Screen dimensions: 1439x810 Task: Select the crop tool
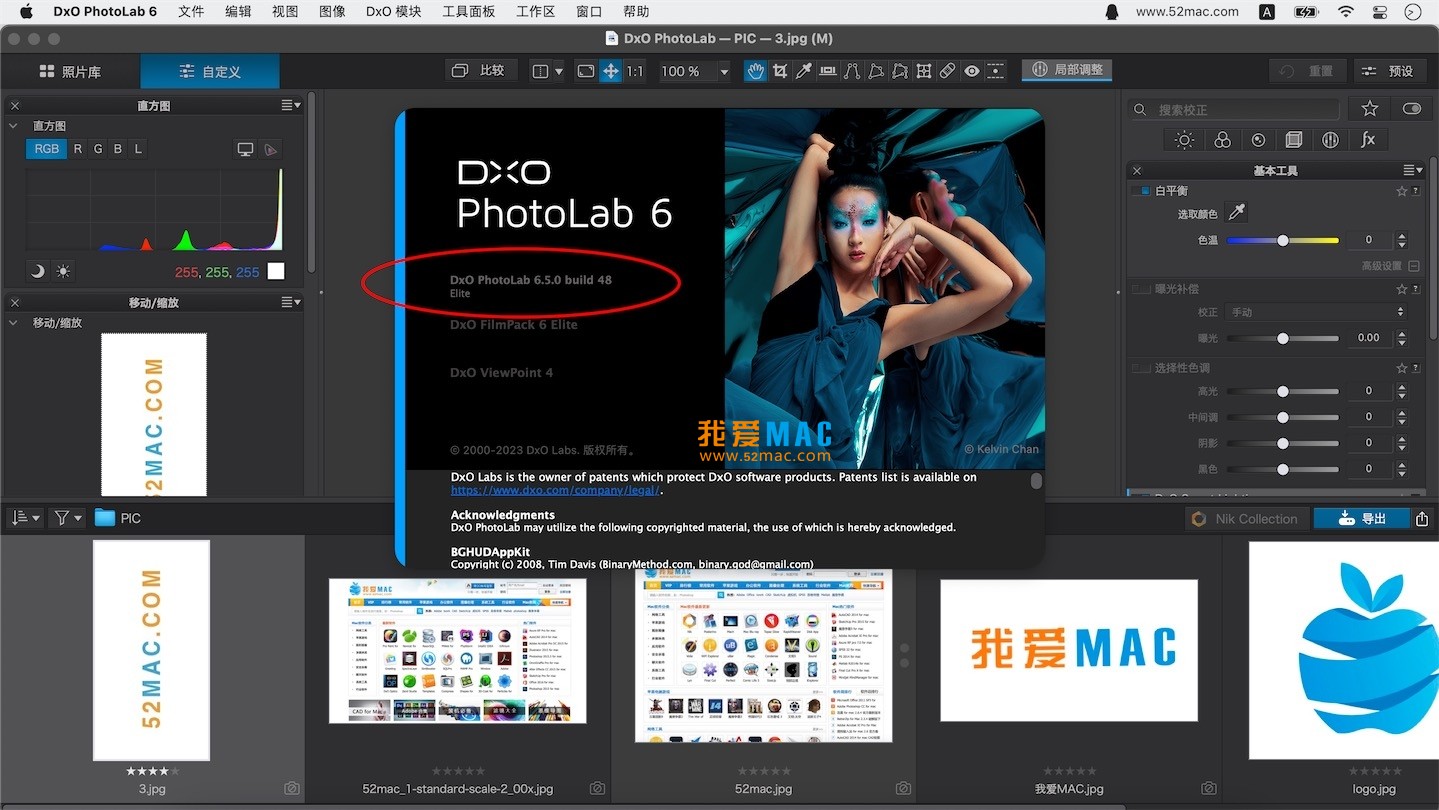pyautogui.click(x=779, y=71)
